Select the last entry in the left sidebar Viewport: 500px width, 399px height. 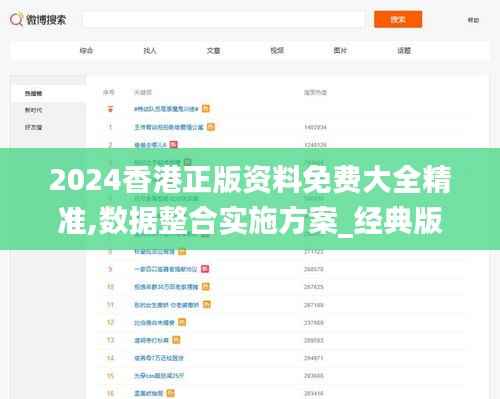[33, 127]
